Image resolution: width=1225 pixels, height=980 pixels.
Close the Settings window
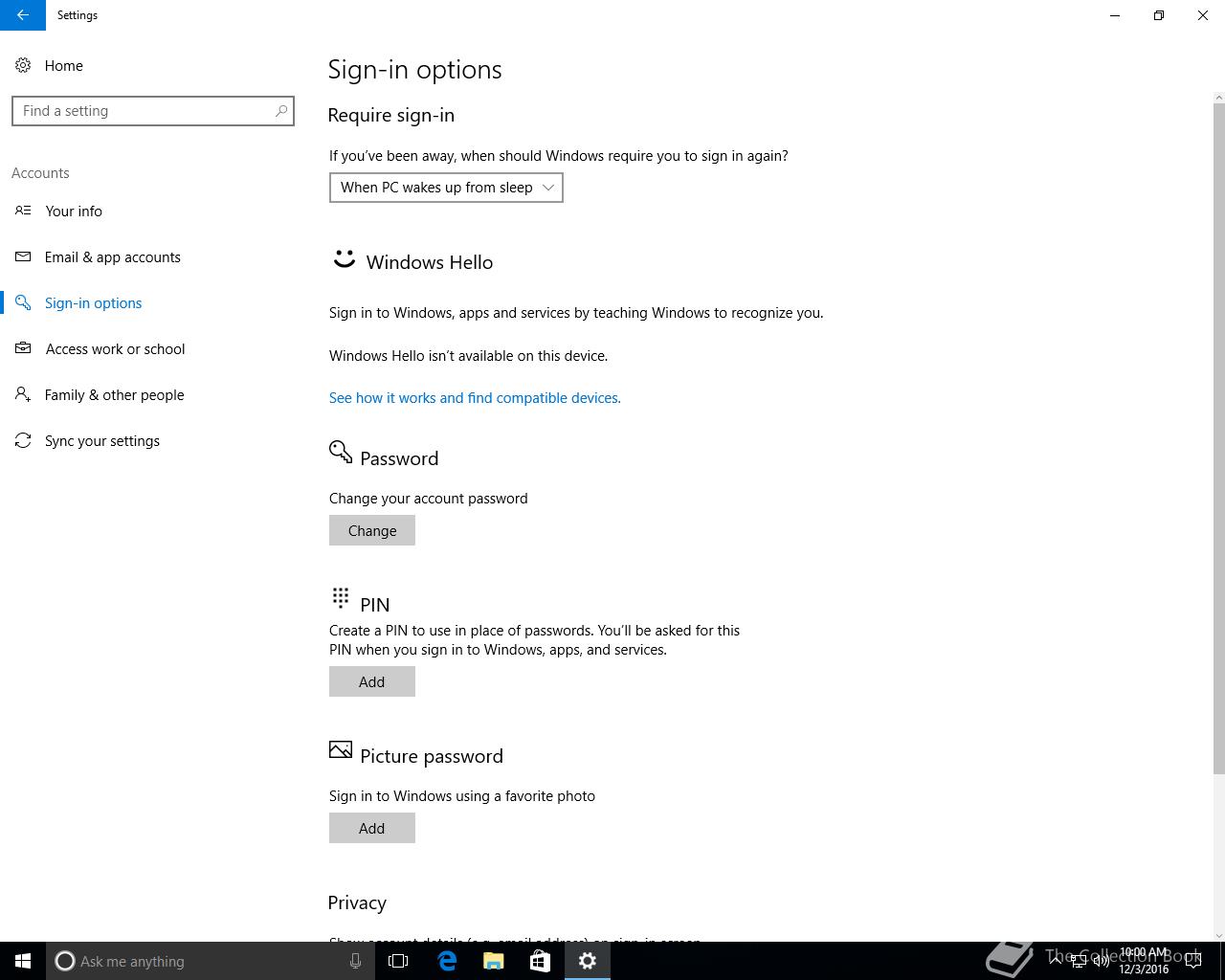click(x=1203, y=15)
